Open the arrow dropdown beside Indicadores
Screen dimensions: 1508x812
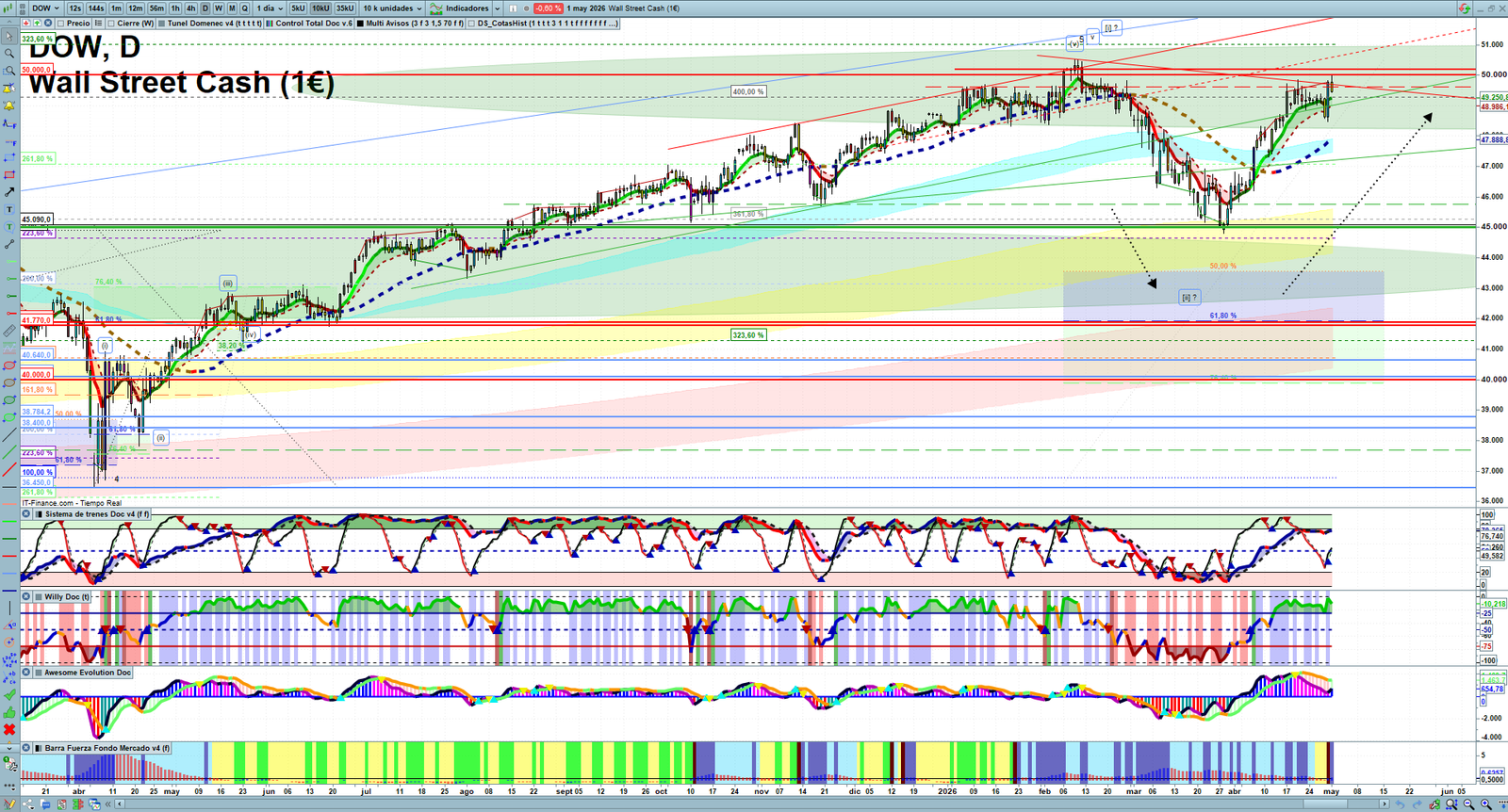497,8
